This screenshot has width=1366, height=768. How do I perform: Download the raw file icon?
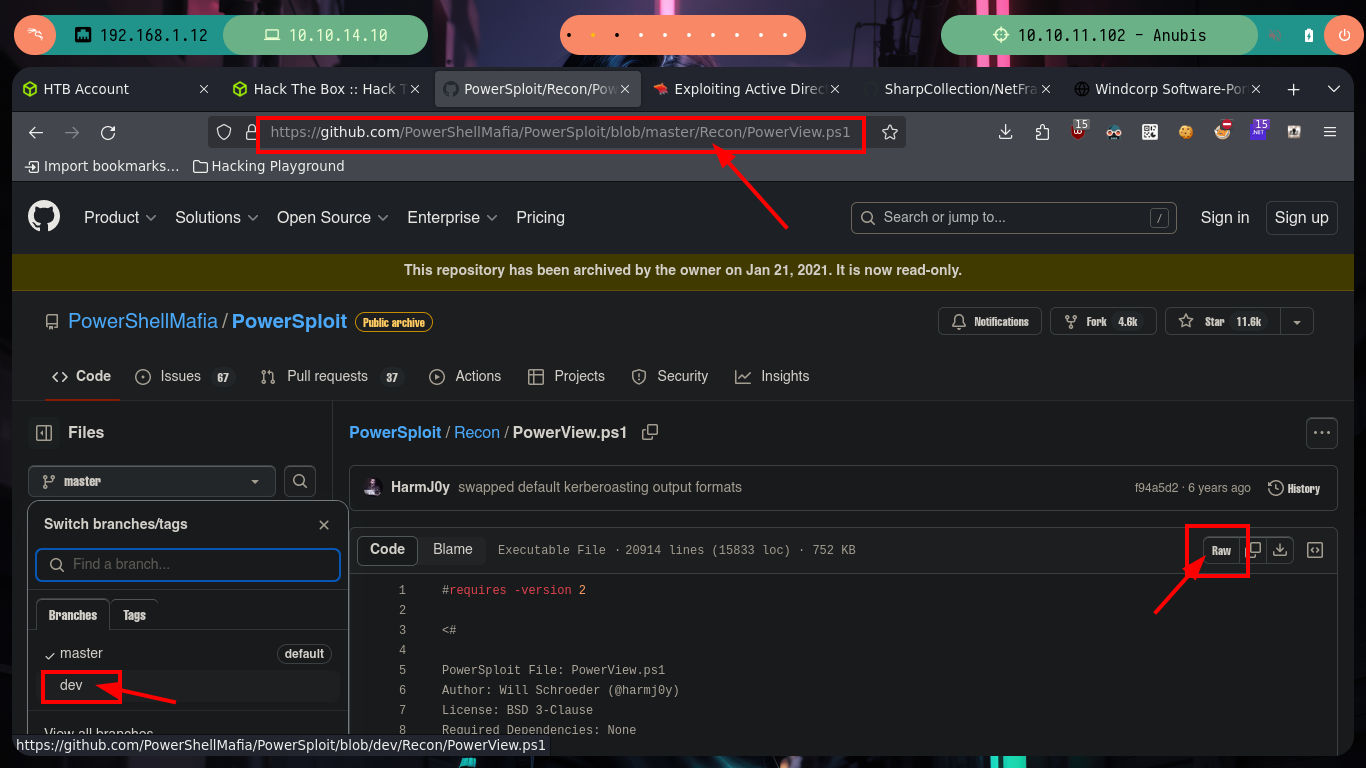(1280, 550)
